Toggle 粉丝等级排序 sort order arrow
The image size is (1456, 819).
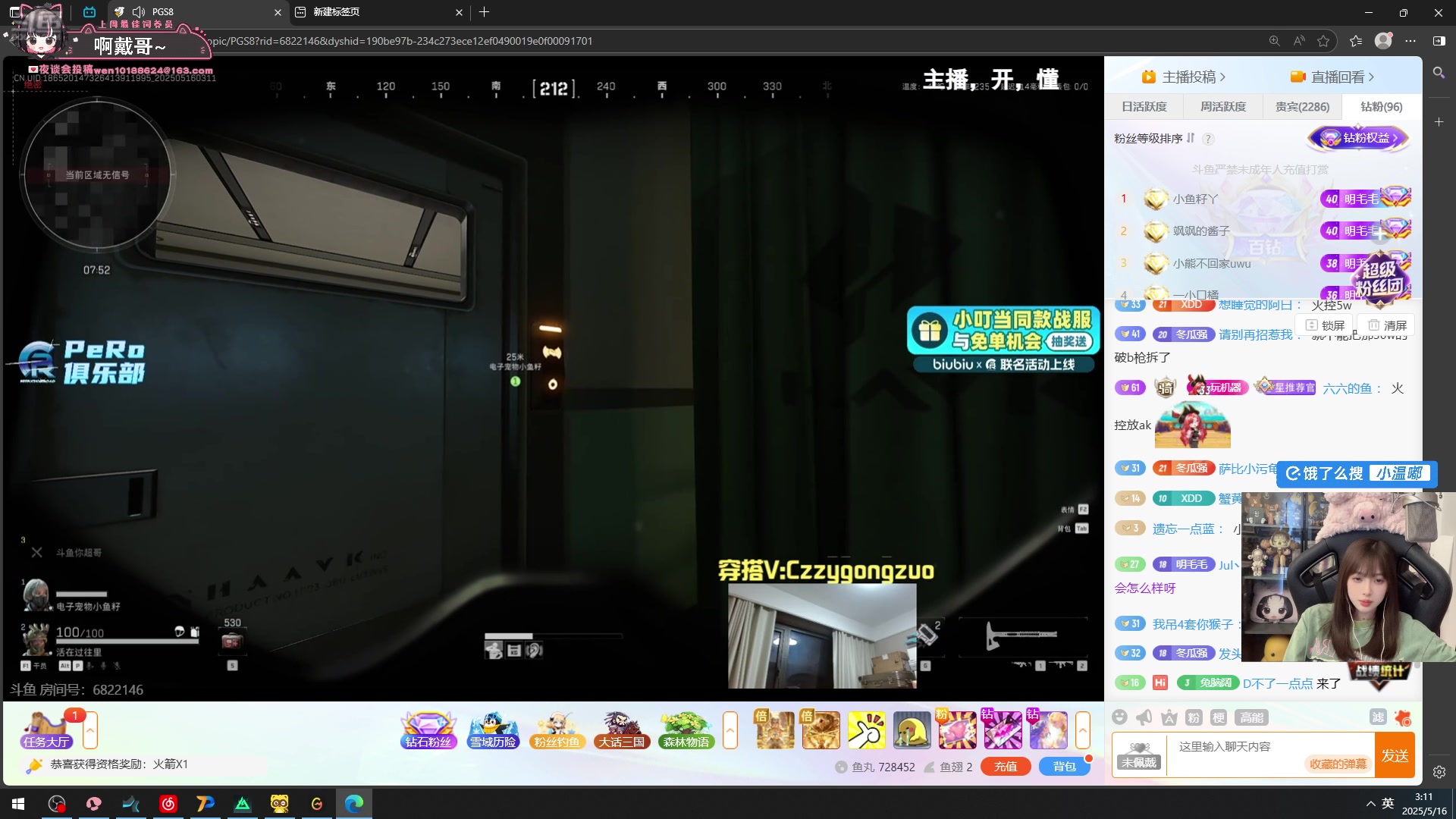1191,138
